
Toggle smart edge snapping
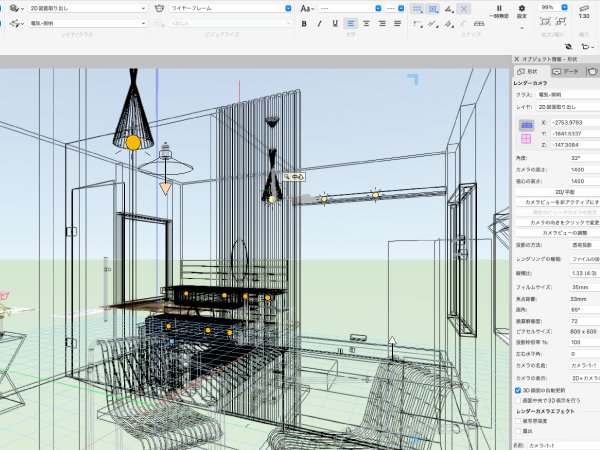[x=449, y=24]
